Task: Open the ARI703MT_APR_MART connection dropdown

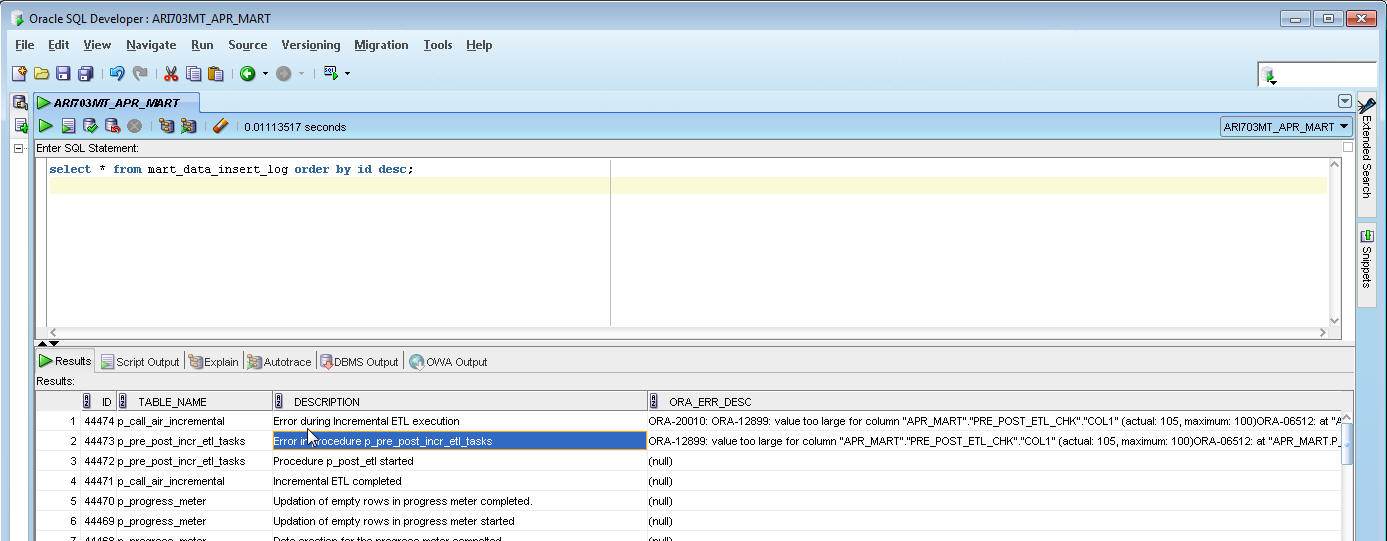Action: pos(1286,127)
